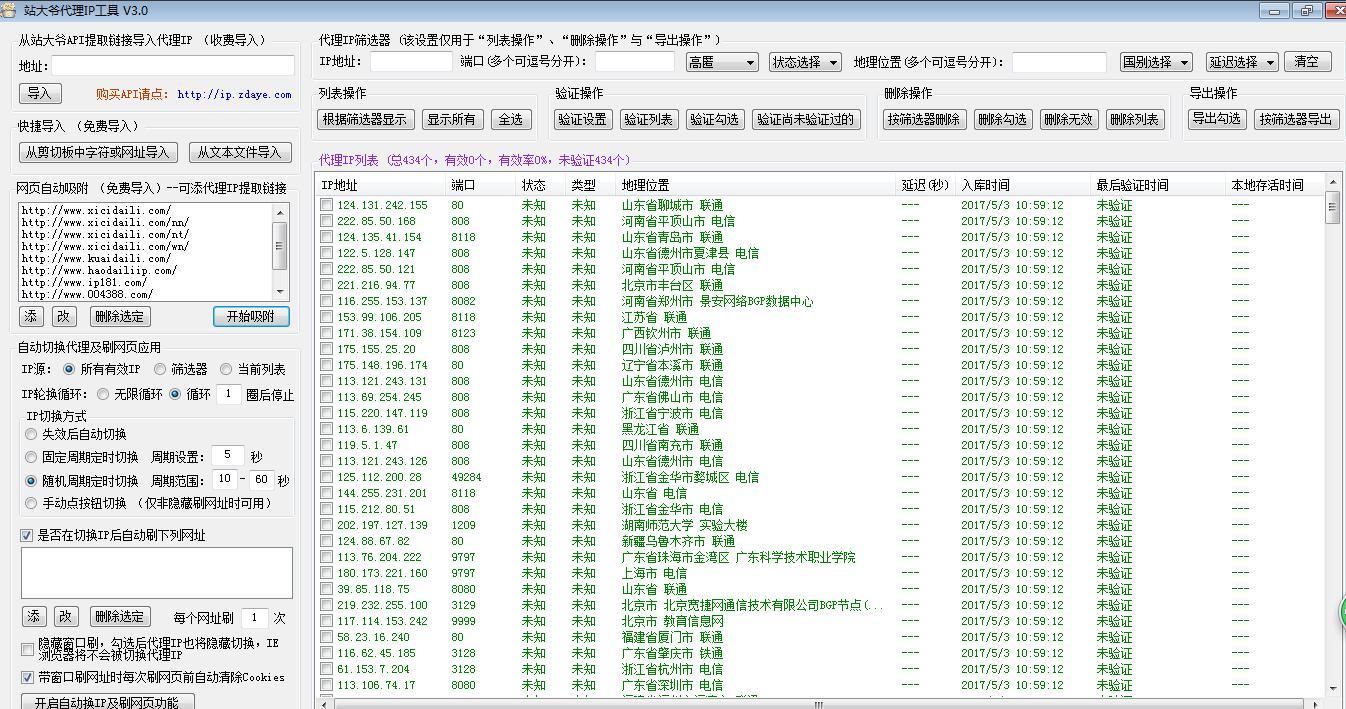This screenshot has width=1346, height=709.
Task: Select the 循环 N 圈后停止 radio button
Action: pyautogui.click(x=175, y=394)
